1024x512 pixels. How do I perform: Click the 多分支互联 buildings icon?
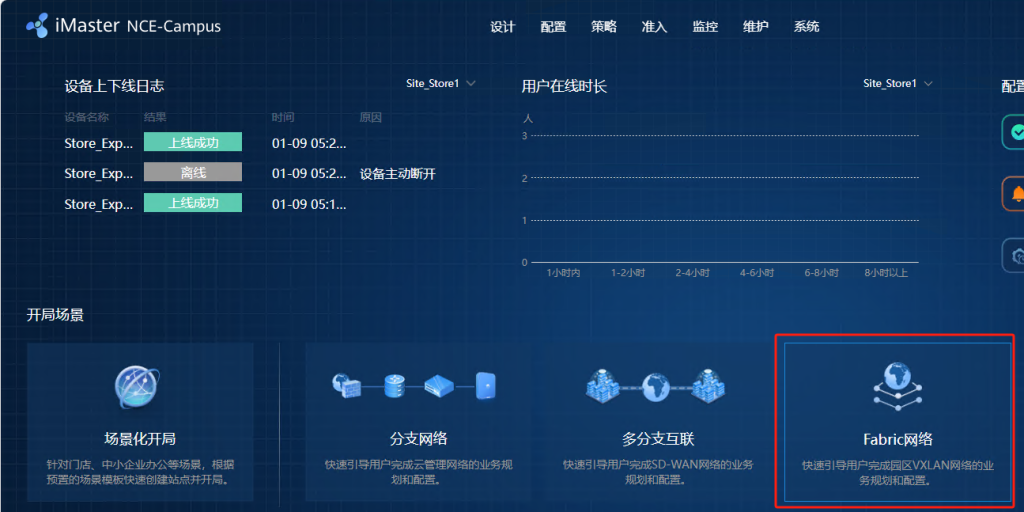tap(656, 385)
